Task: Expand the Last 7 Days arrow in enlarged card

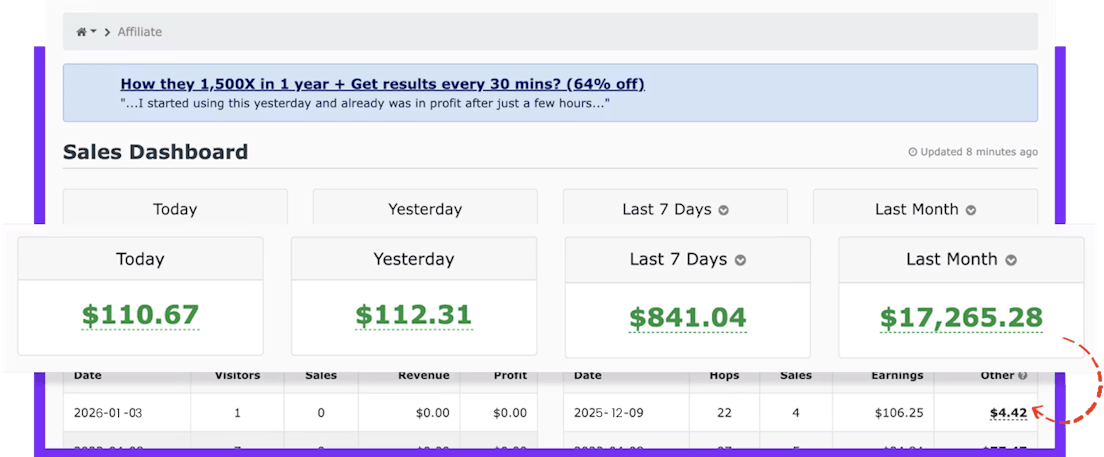Action: 741,260
